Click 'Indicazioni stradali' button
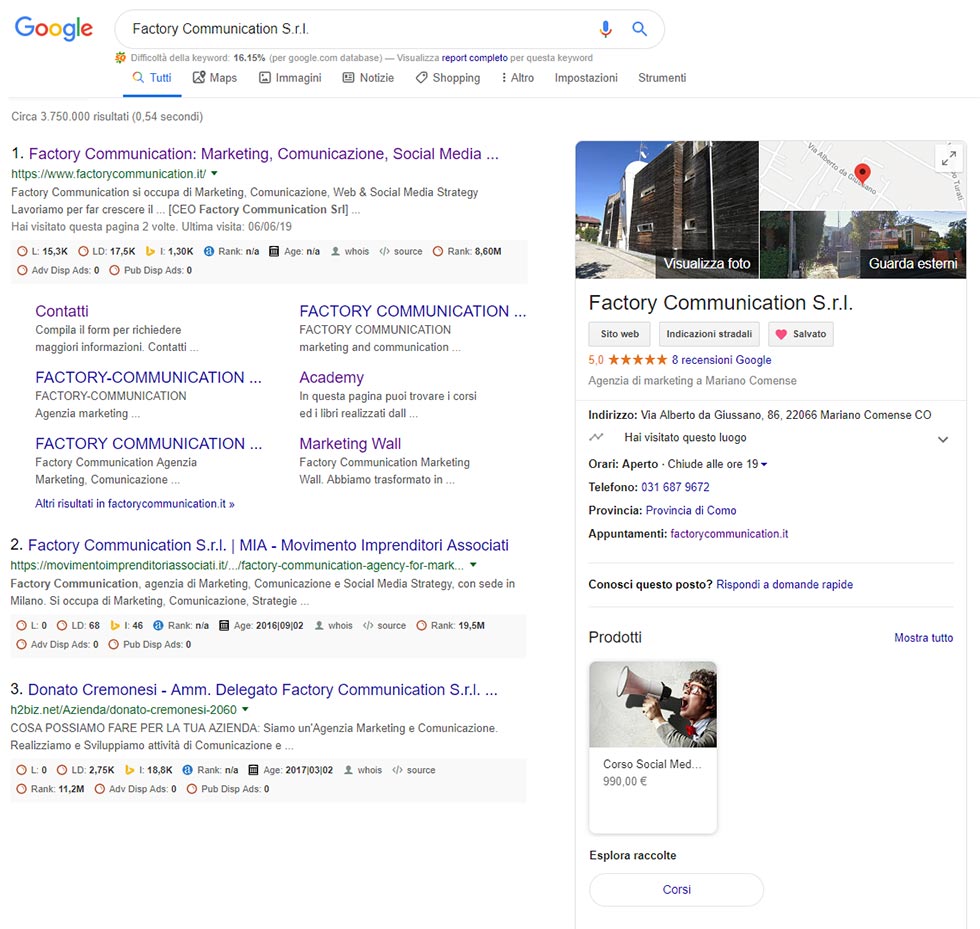The width and height of the screenshot is (980, 929). tap(709, 334)
